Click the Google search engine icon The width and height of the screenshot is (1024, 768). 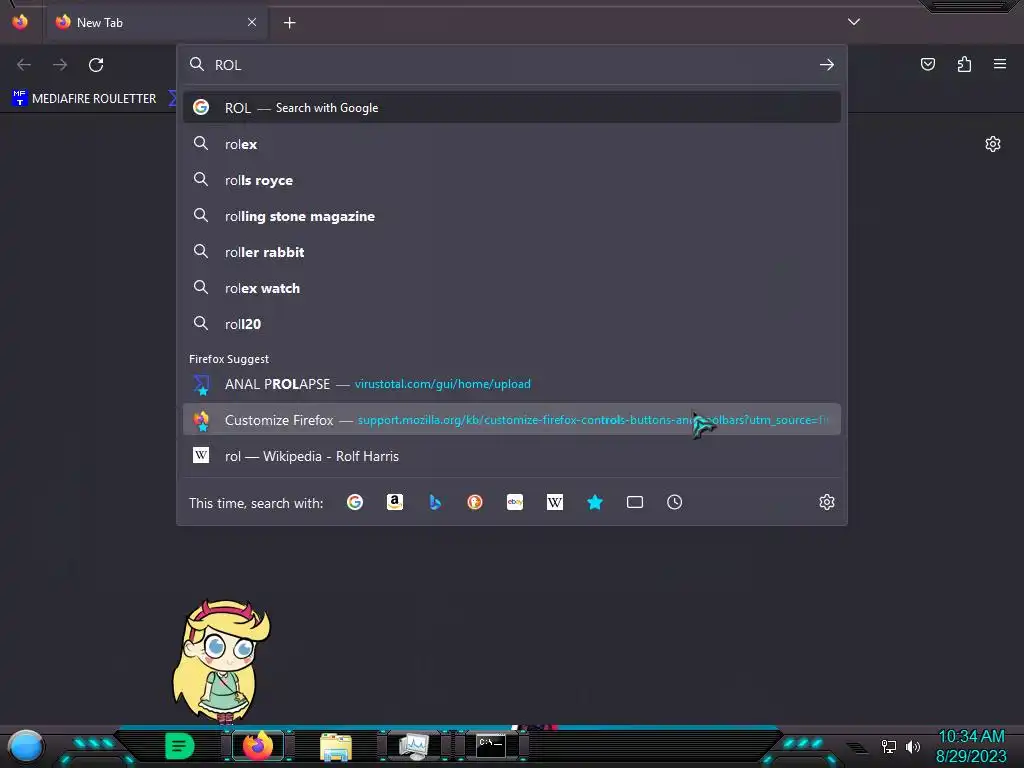(355, 502)
